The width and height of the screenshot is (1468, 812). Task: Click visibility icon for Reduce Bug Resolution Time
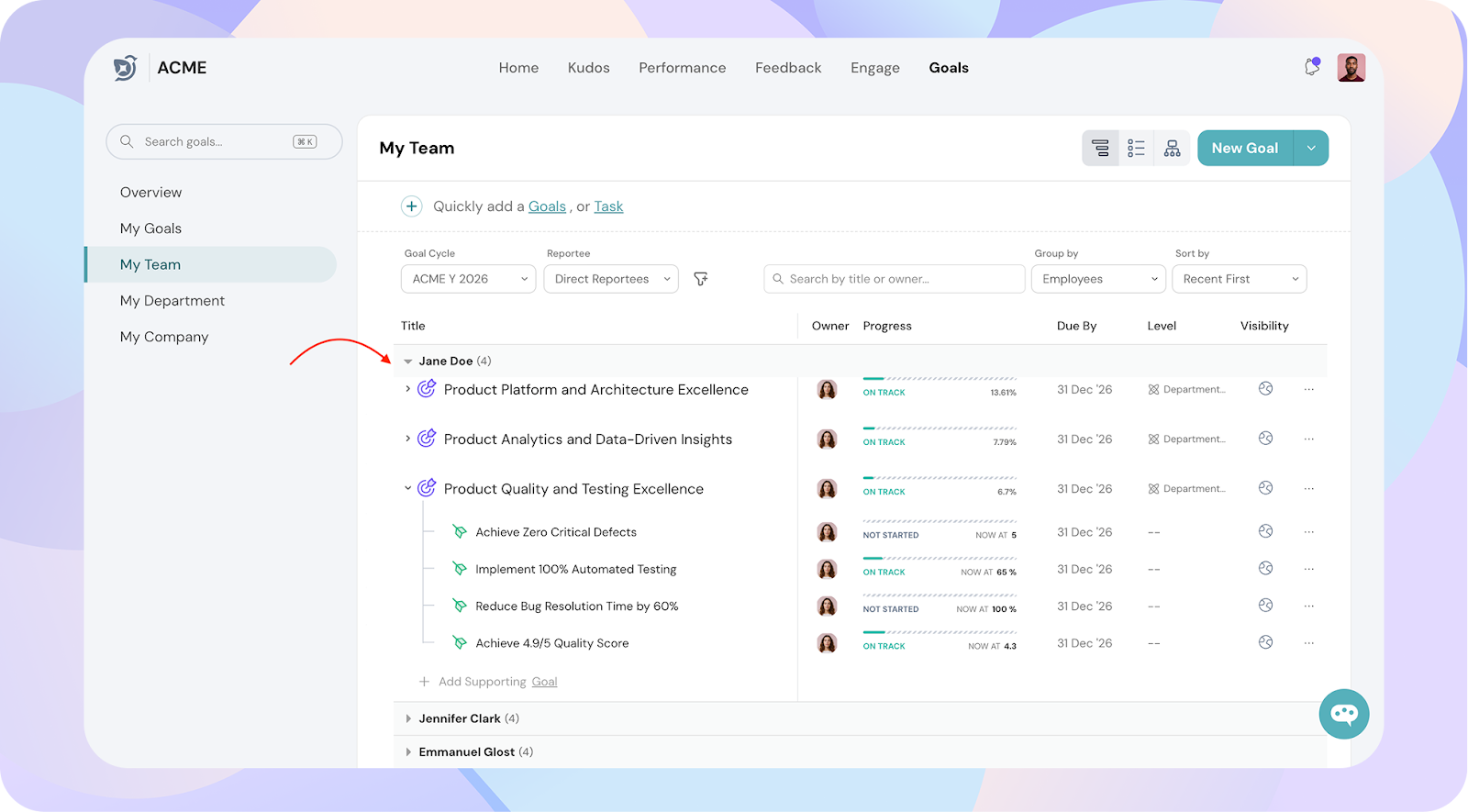click(1265, 606)
